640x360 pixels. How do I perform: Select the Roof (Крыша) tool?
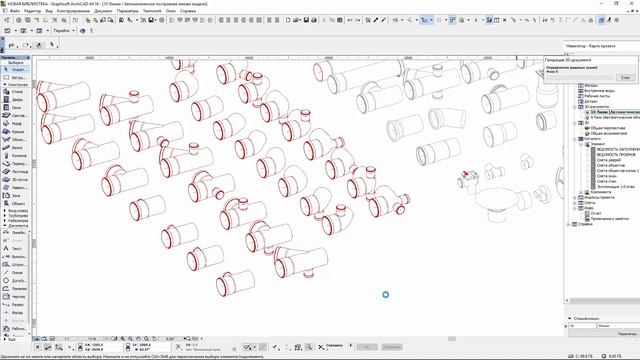[x=15, y=131]
